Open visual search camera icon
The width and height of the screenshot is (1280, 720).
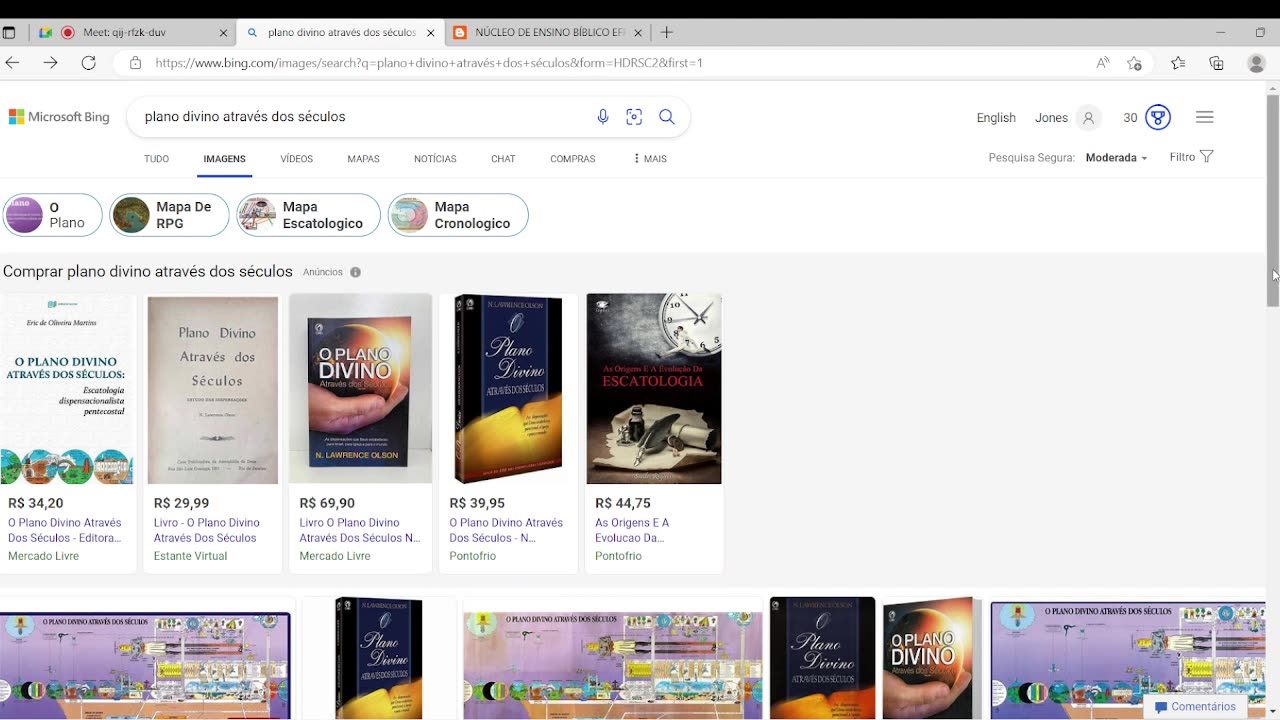(x=634, y=117)
